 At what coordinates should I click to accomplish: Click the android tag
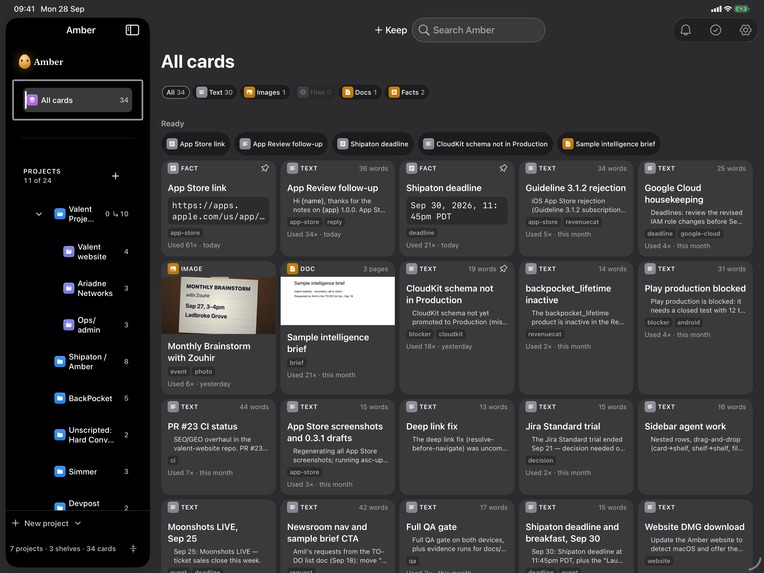point(688,322)
